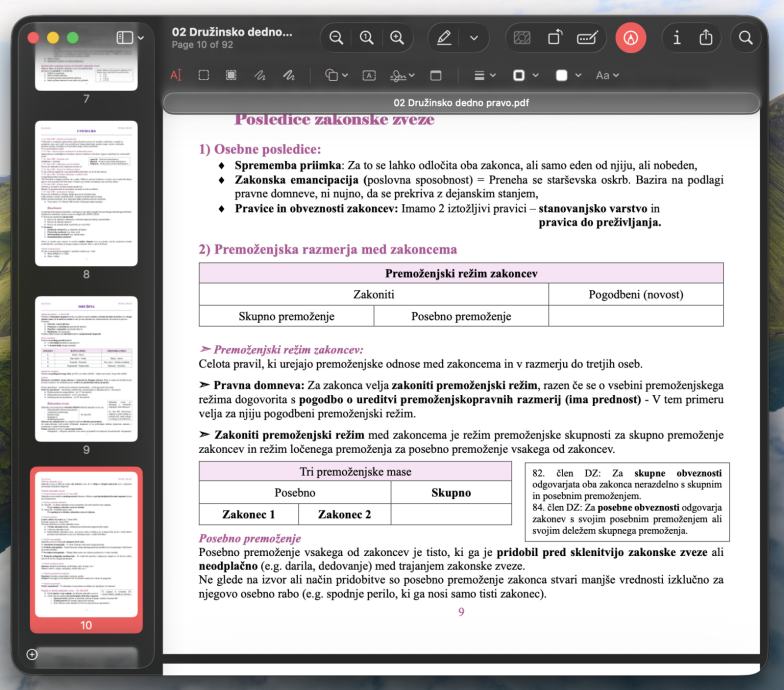Open the highlight color dropdown arrow

pyautogui.click(x=474, y=38)
